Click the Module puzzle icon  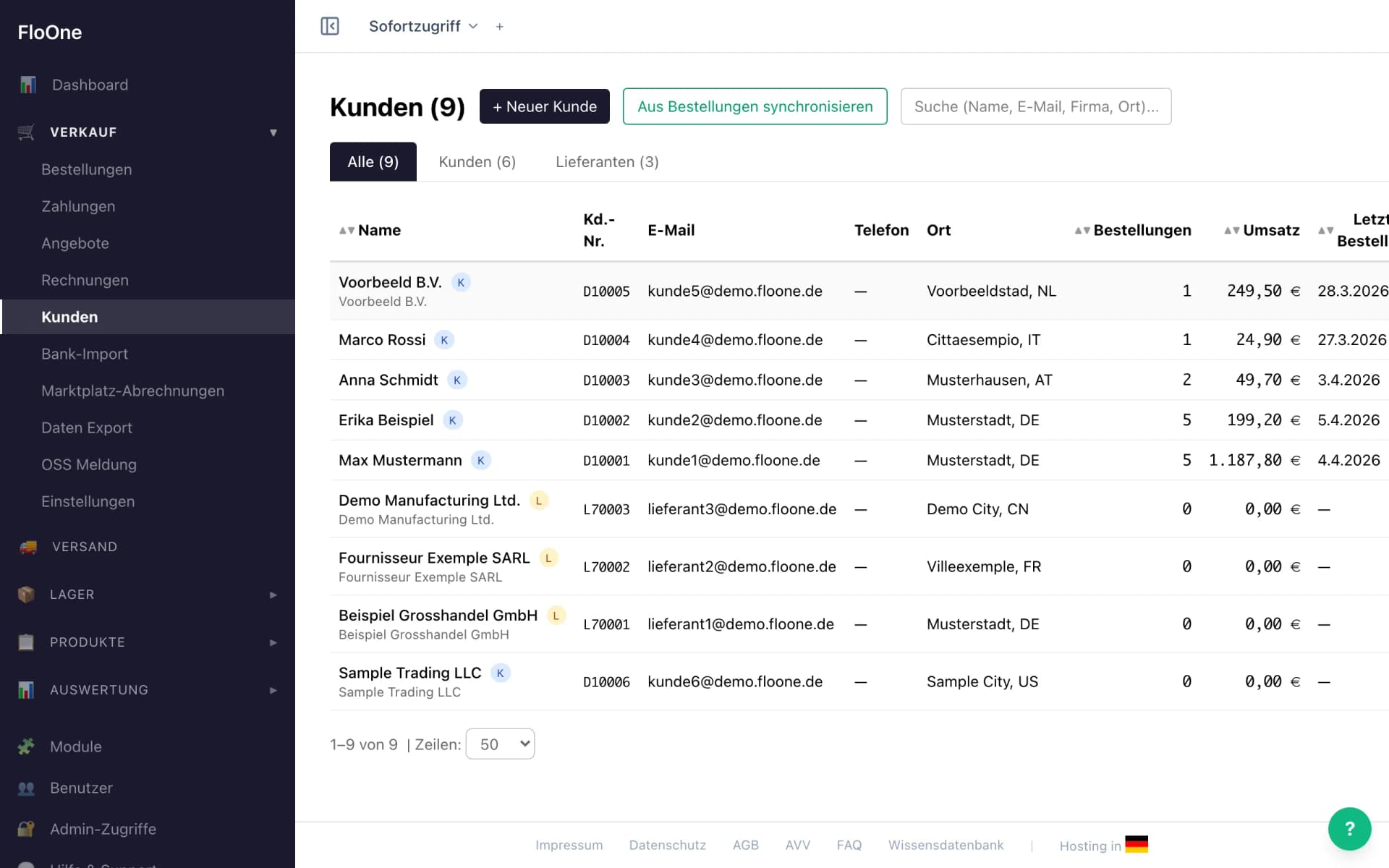point(26,746)
